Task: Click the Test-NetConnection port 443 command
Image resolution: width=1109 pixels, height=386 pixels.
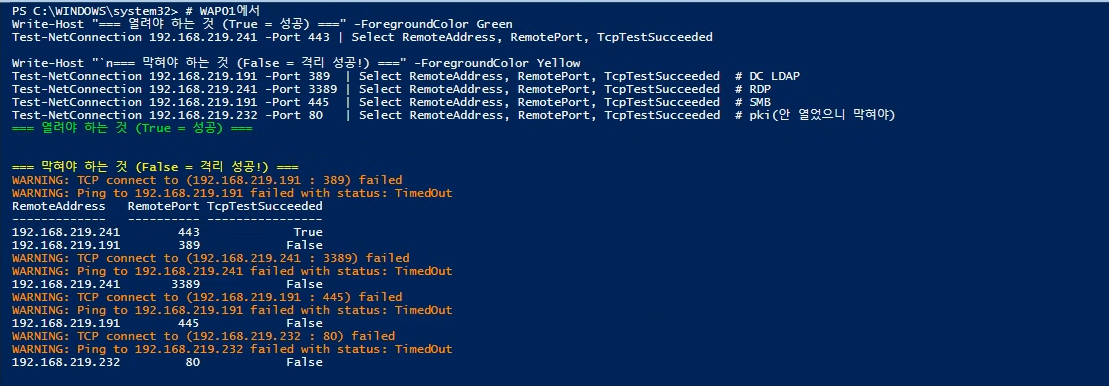Action: point(362,37)
